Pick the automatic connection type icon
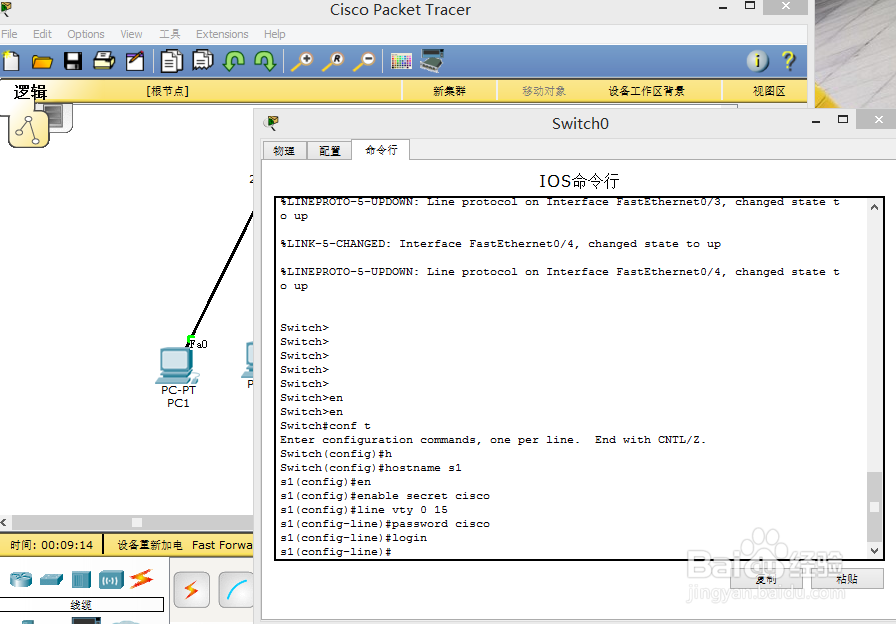 (191, 589)
